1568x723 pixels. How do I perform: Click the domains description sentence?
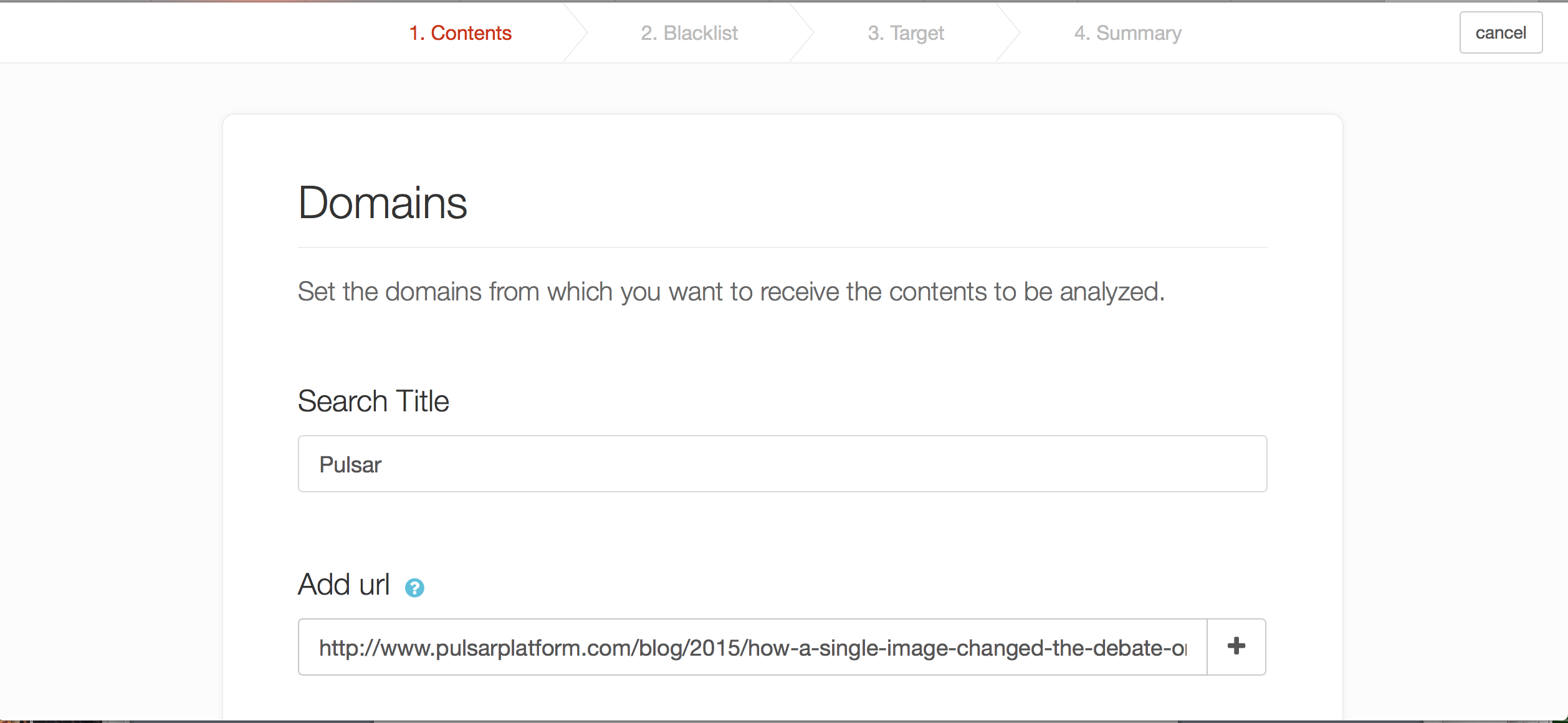point(730,292)
